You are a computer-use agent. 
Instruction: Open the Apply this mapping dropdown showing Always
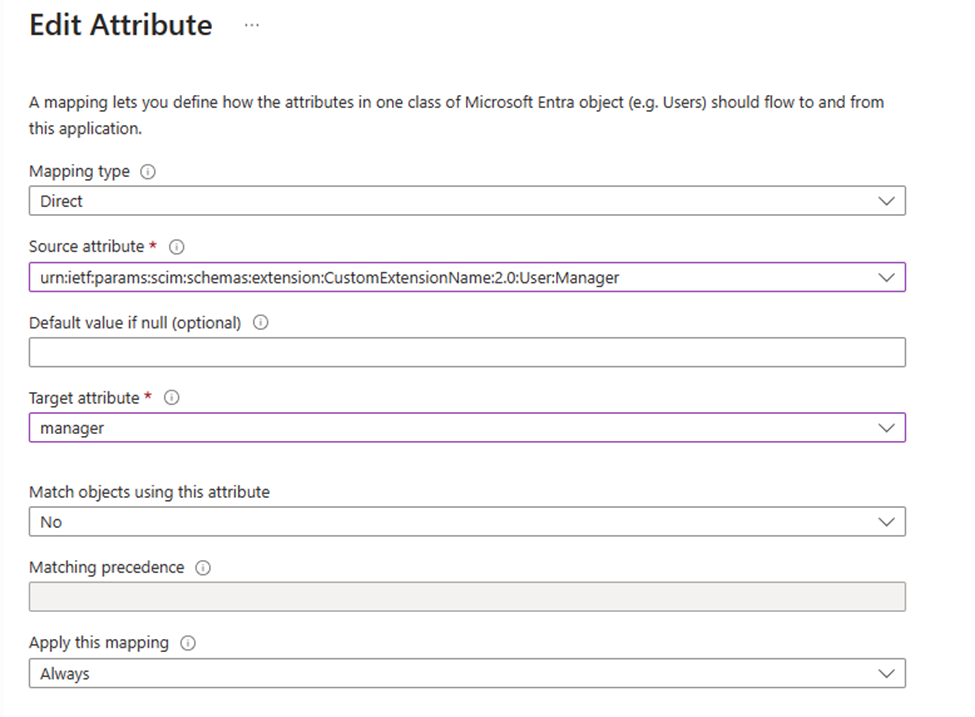(x=467, y=674)
